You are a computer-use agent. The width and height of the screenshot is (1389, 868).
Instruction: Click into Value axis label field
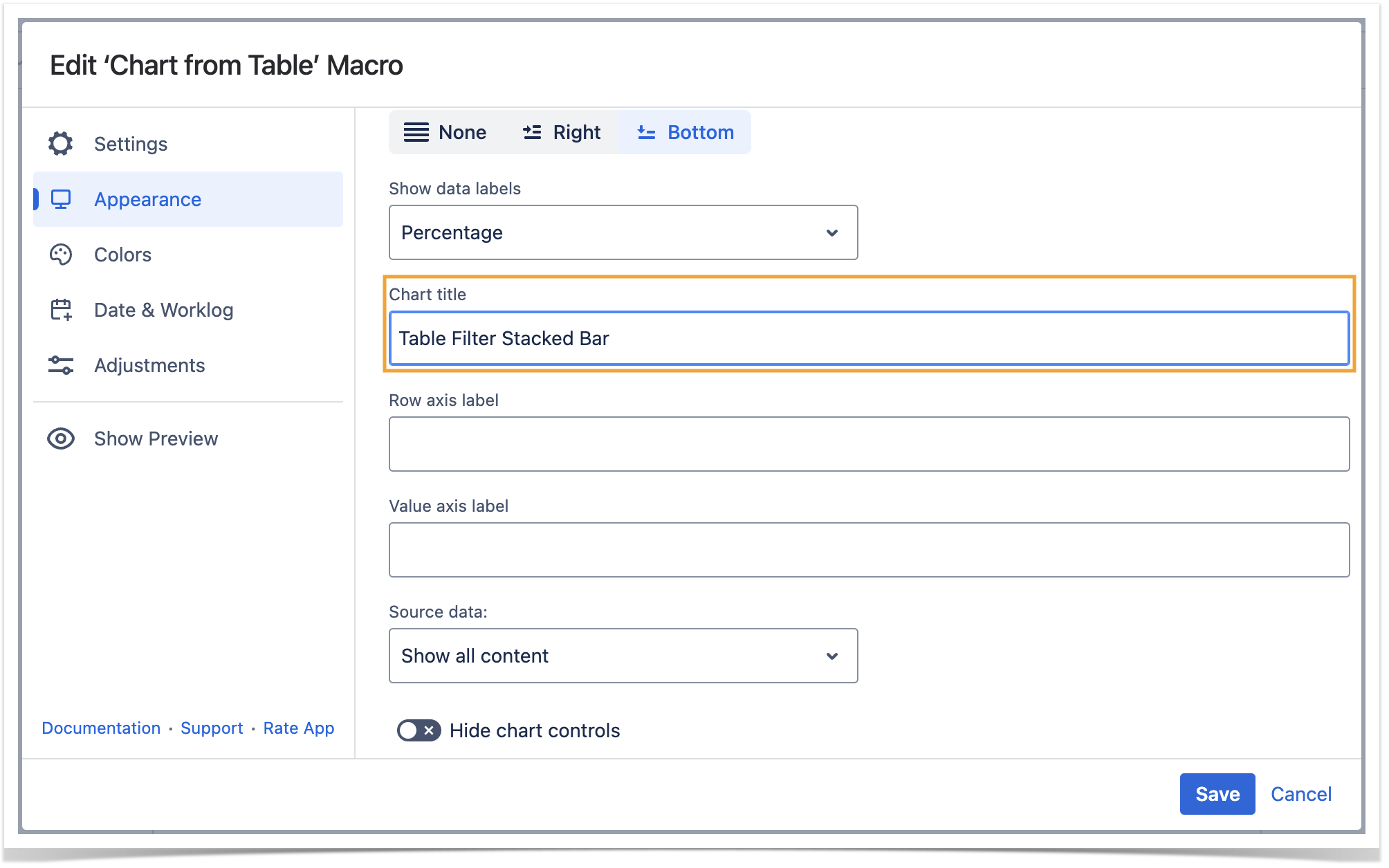click(x=869, y=550)
